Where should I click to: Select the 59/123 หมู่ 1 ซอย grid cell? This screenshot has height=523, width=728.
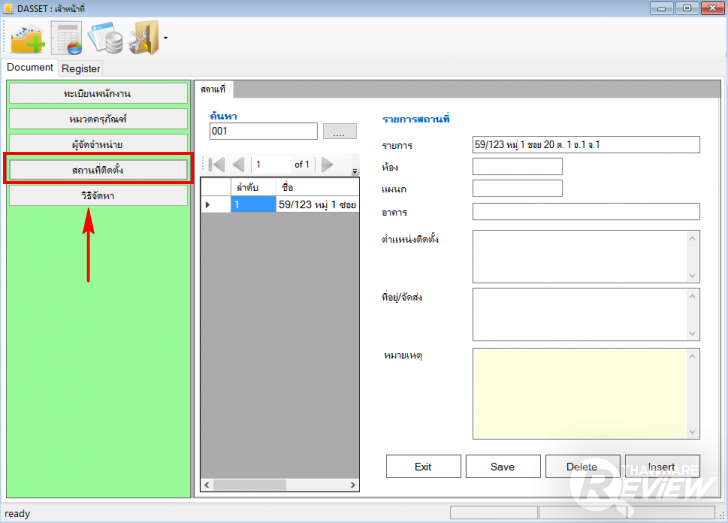(317, 204)
